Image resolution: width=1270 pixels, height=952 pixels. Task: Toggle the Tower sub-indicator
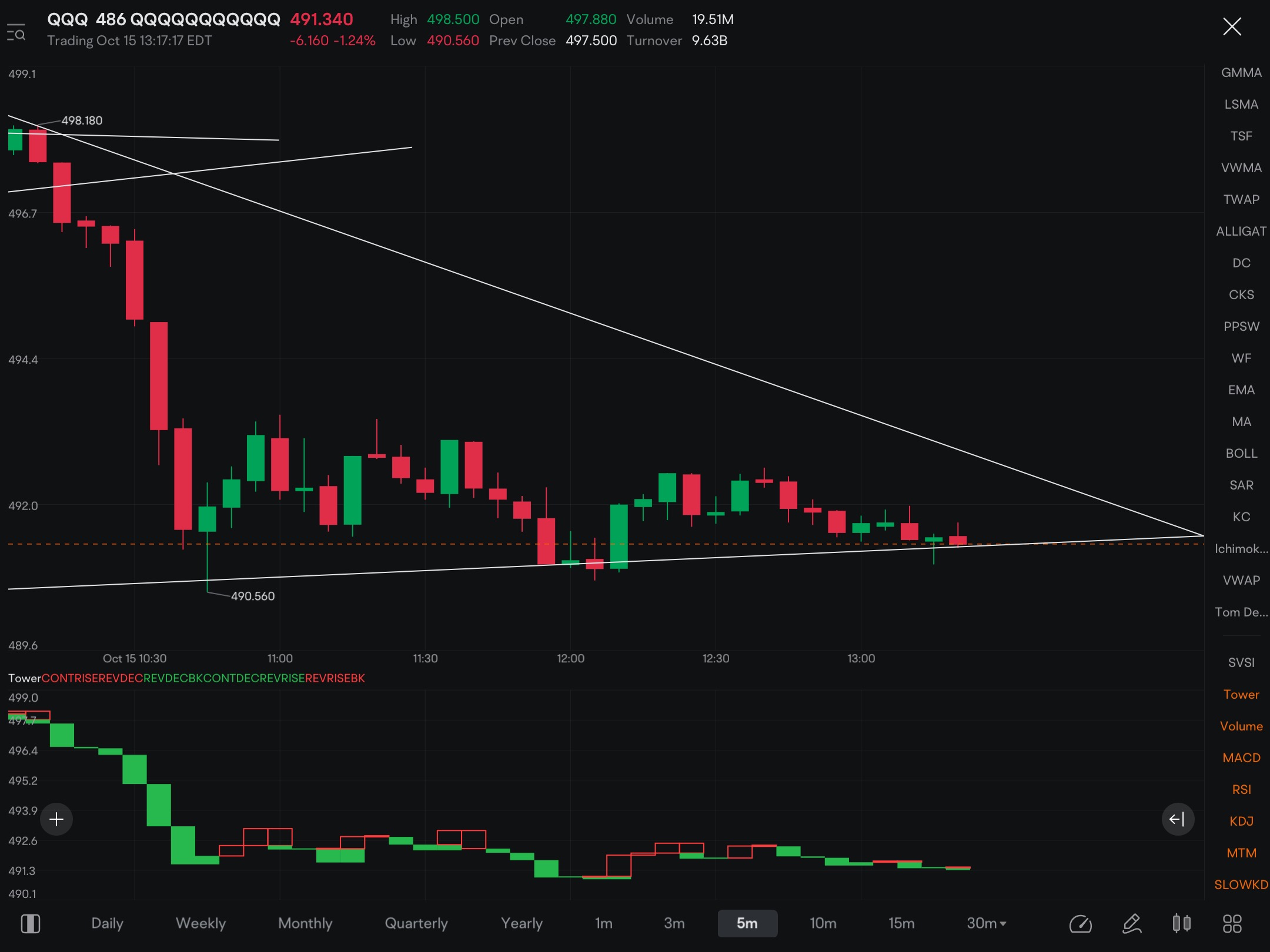[1241, 695]
